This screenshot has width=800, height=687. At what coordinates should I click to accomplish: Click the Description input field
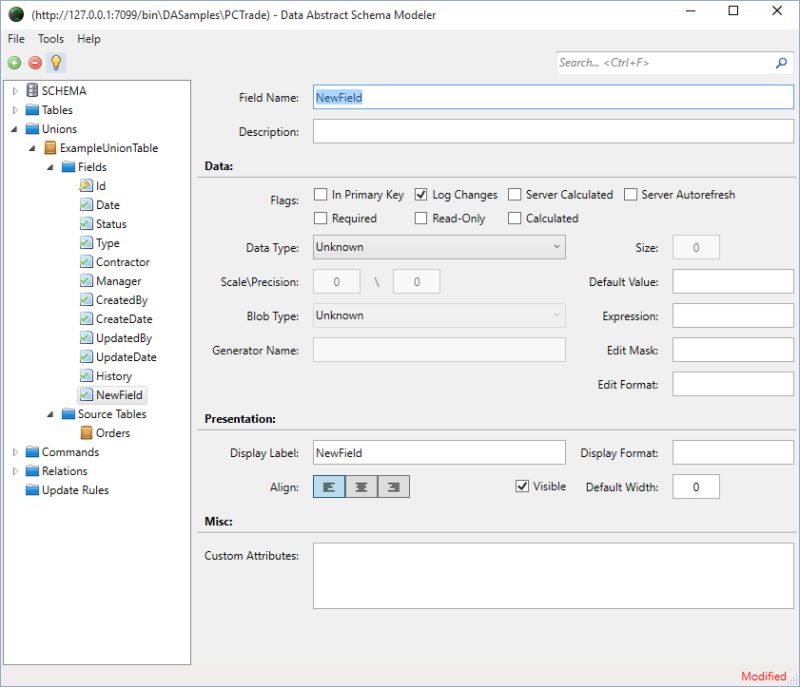click(x=553, y=132)
